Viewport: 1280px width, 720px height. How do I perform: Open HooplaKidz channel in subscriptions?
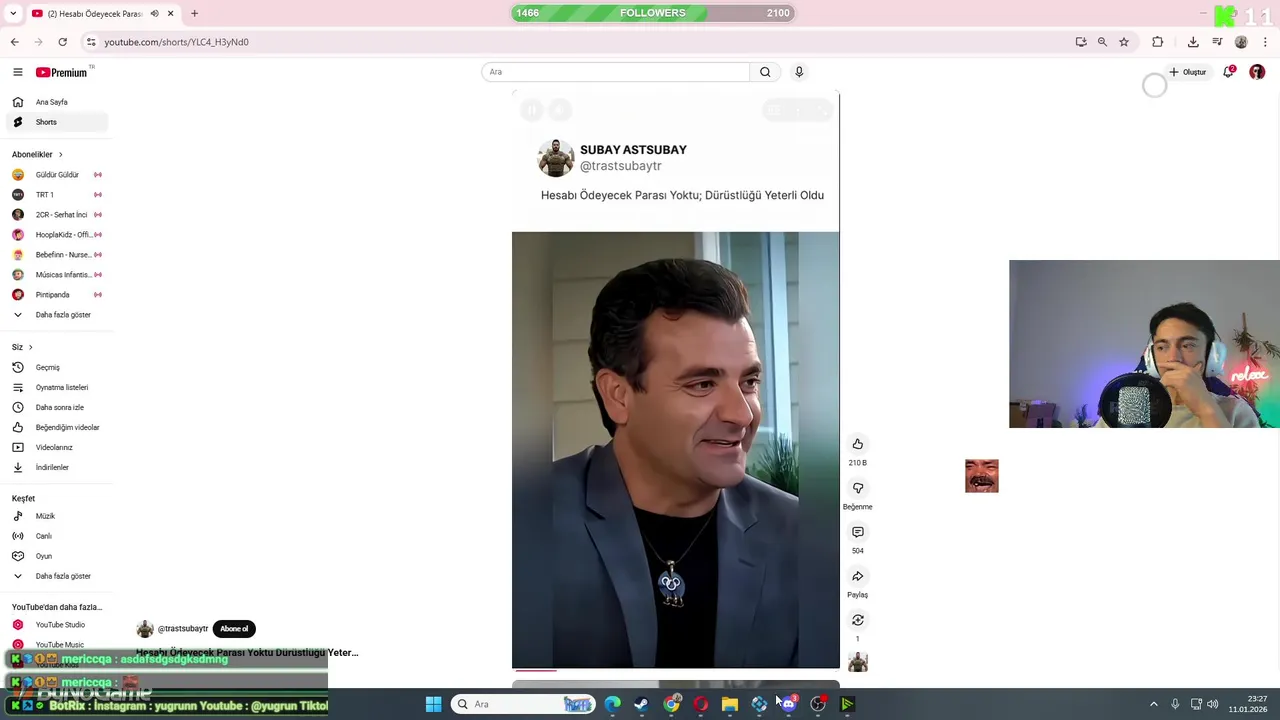[56, 235]
